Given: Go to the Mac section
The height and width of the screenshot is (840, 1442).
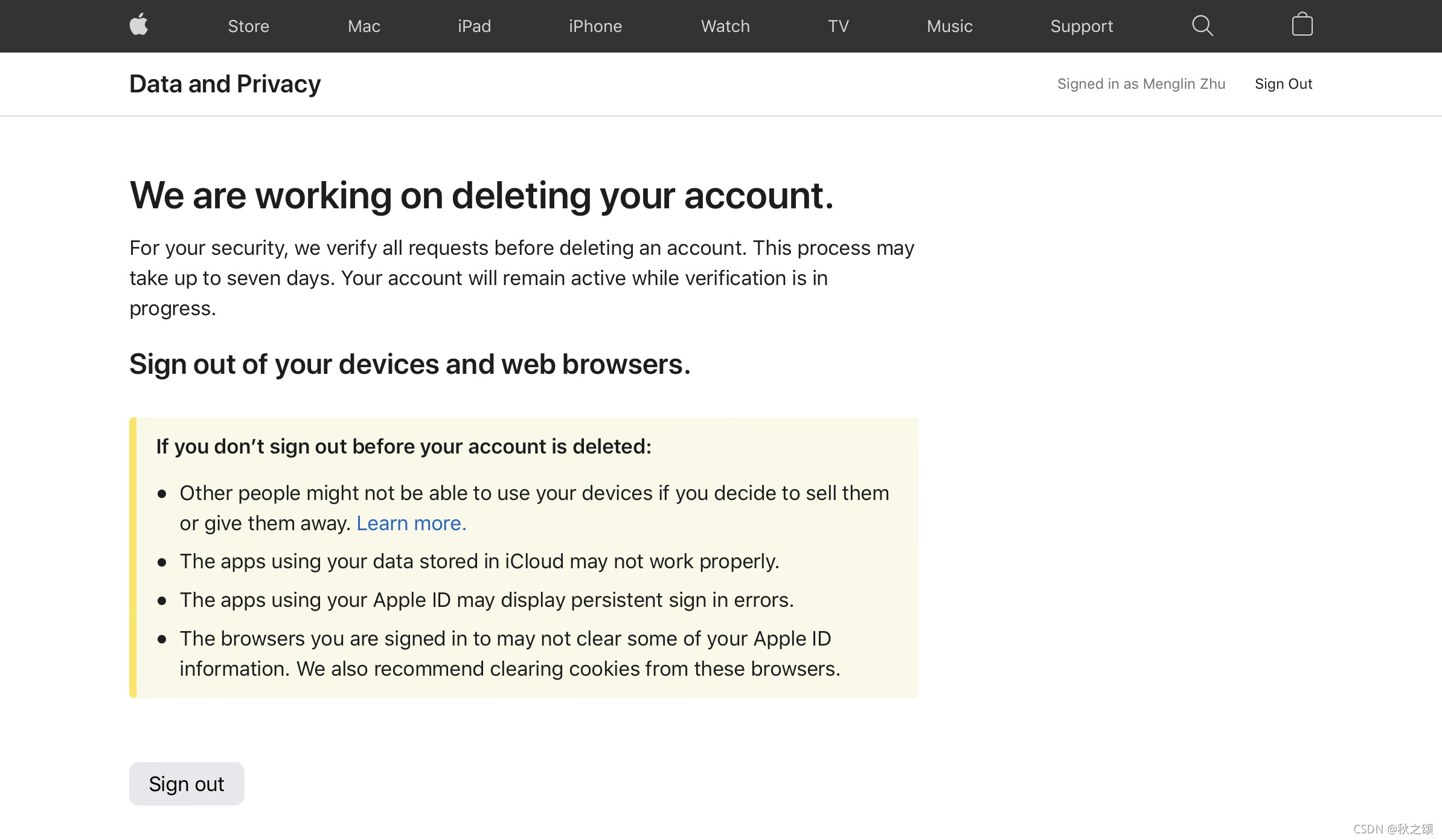Looking at the screenshot, I should [x=364, y=26].
